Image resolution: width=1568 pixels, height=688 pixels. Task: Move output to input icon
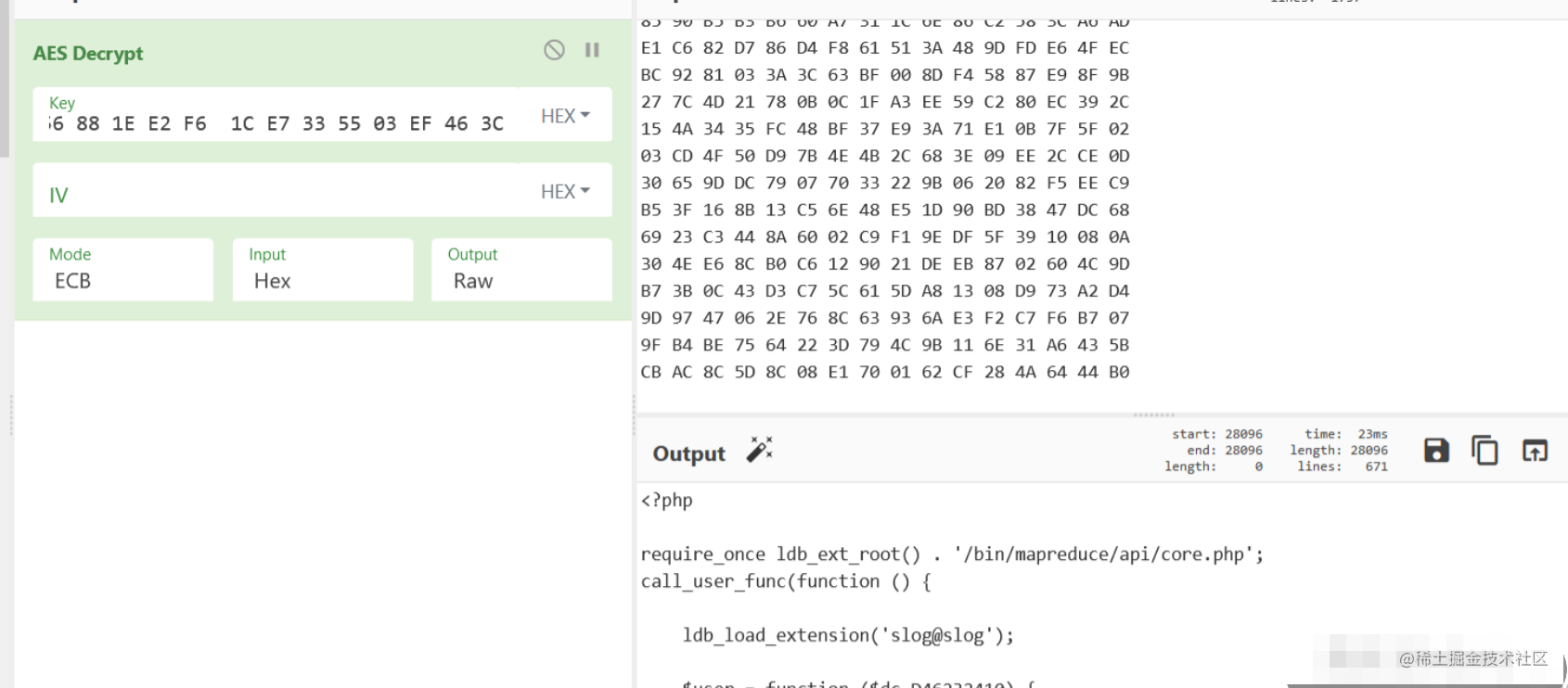tap(1536, 451)
